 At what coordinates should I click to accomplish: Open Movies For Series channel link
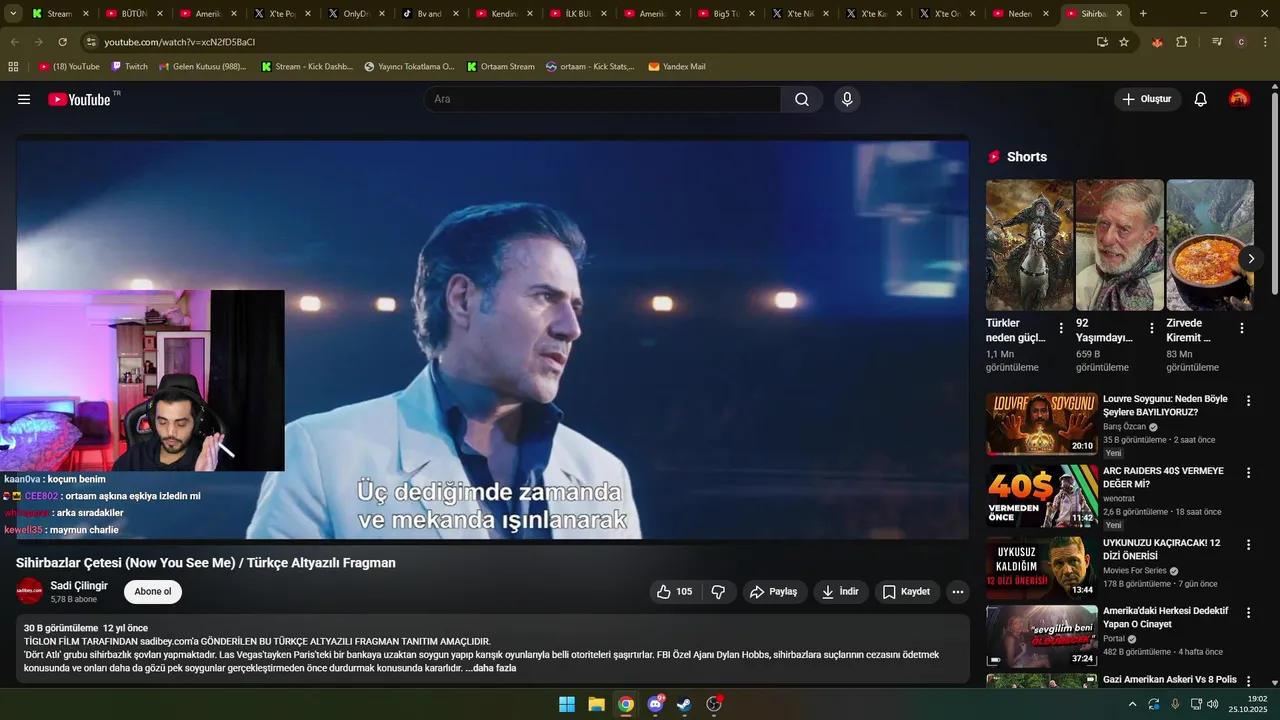pyautogui.click(x=1135, y=570)
